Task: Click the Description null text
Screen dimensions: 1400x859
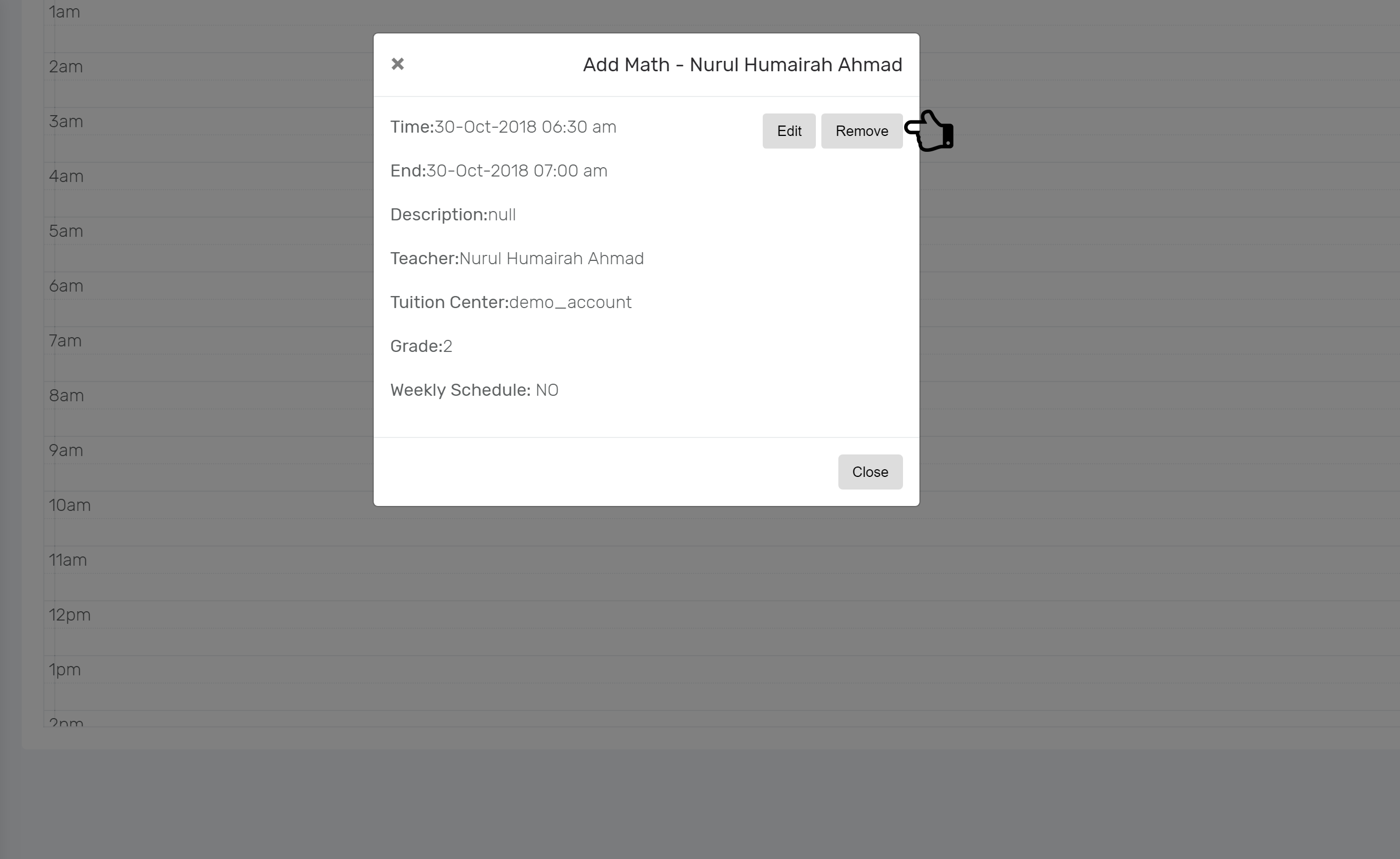Action: [x=502, y=214]
